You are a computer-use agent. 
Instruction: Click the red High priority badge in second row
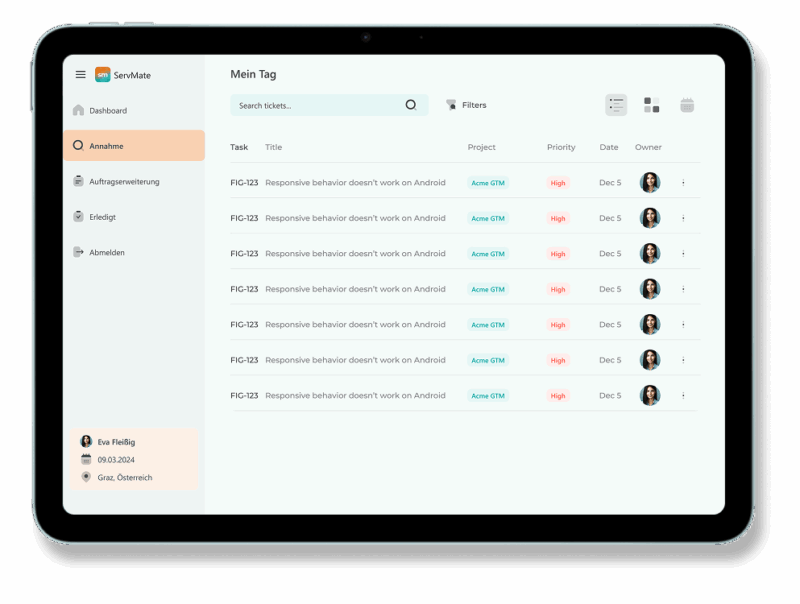click(x=558, y=218)
